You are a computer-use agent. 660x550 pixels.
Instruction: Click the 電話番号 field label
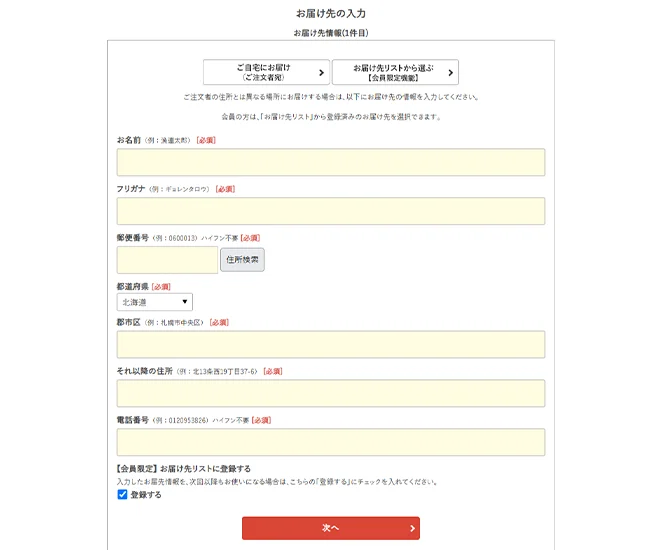coord(133,421)
